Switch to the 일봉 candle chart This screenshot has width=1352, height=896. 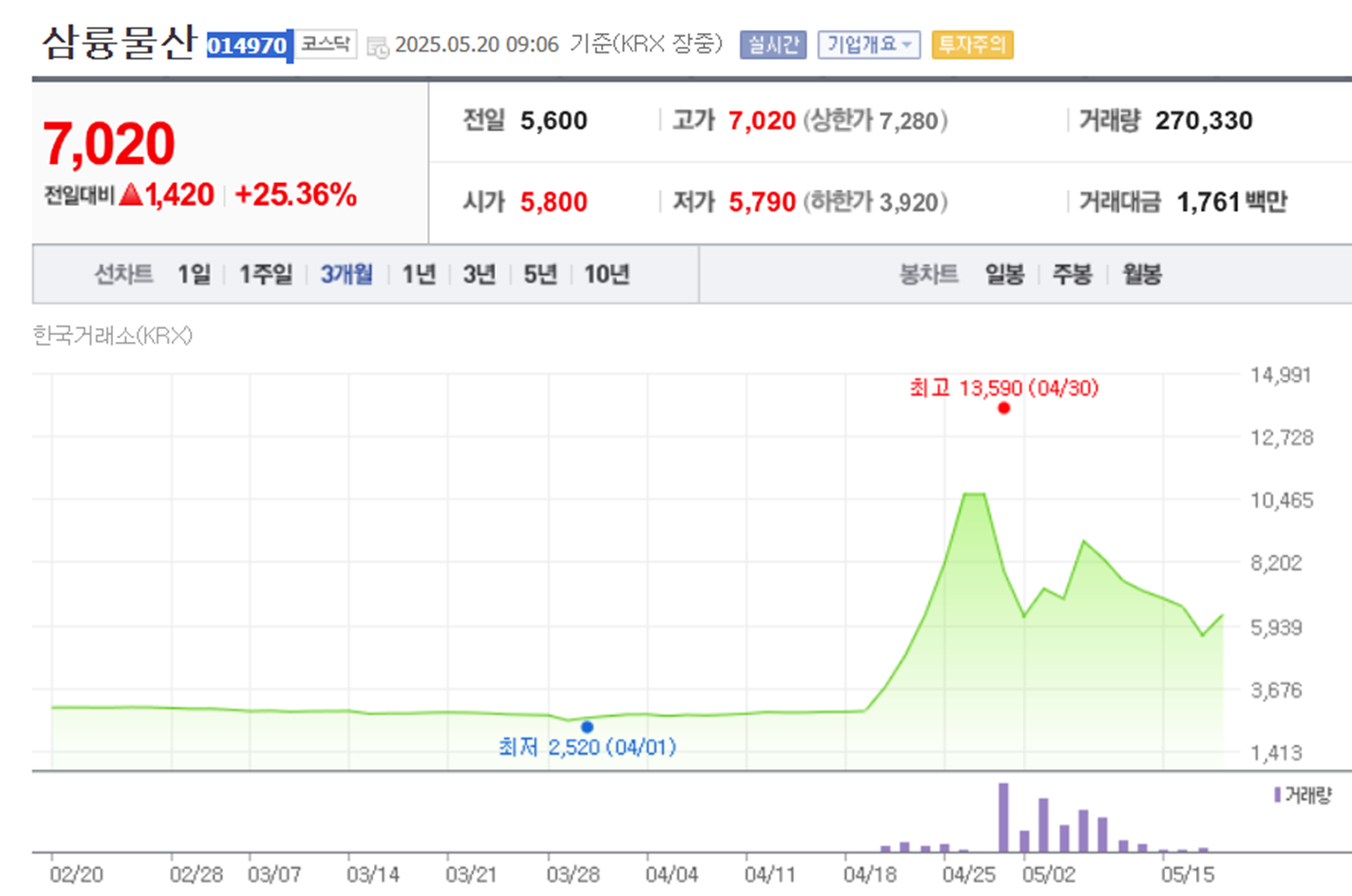(x=1004, y=275)
